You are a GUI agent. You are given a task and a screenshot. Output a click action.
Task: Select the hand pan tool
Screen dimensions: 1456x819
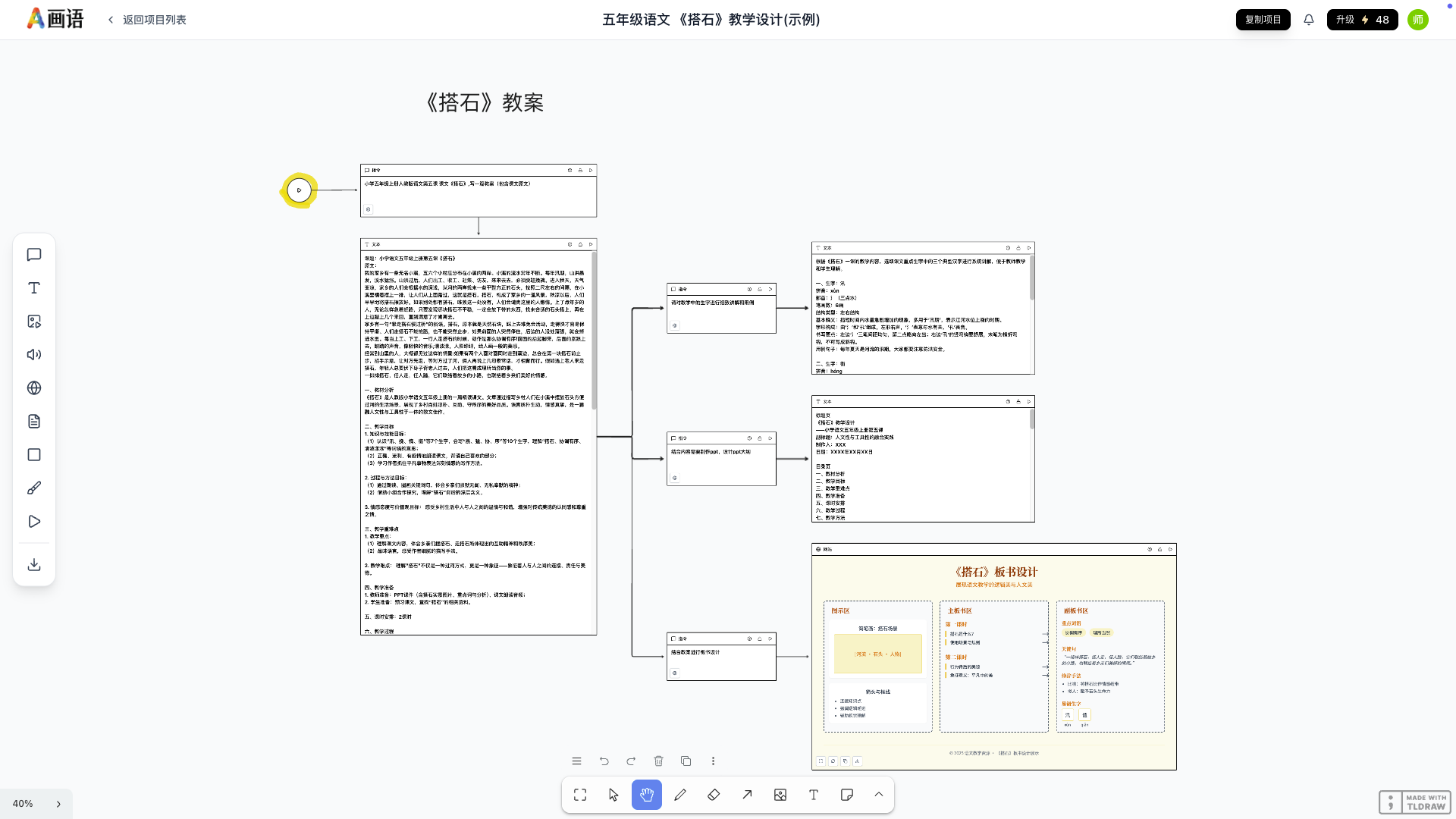646,795
